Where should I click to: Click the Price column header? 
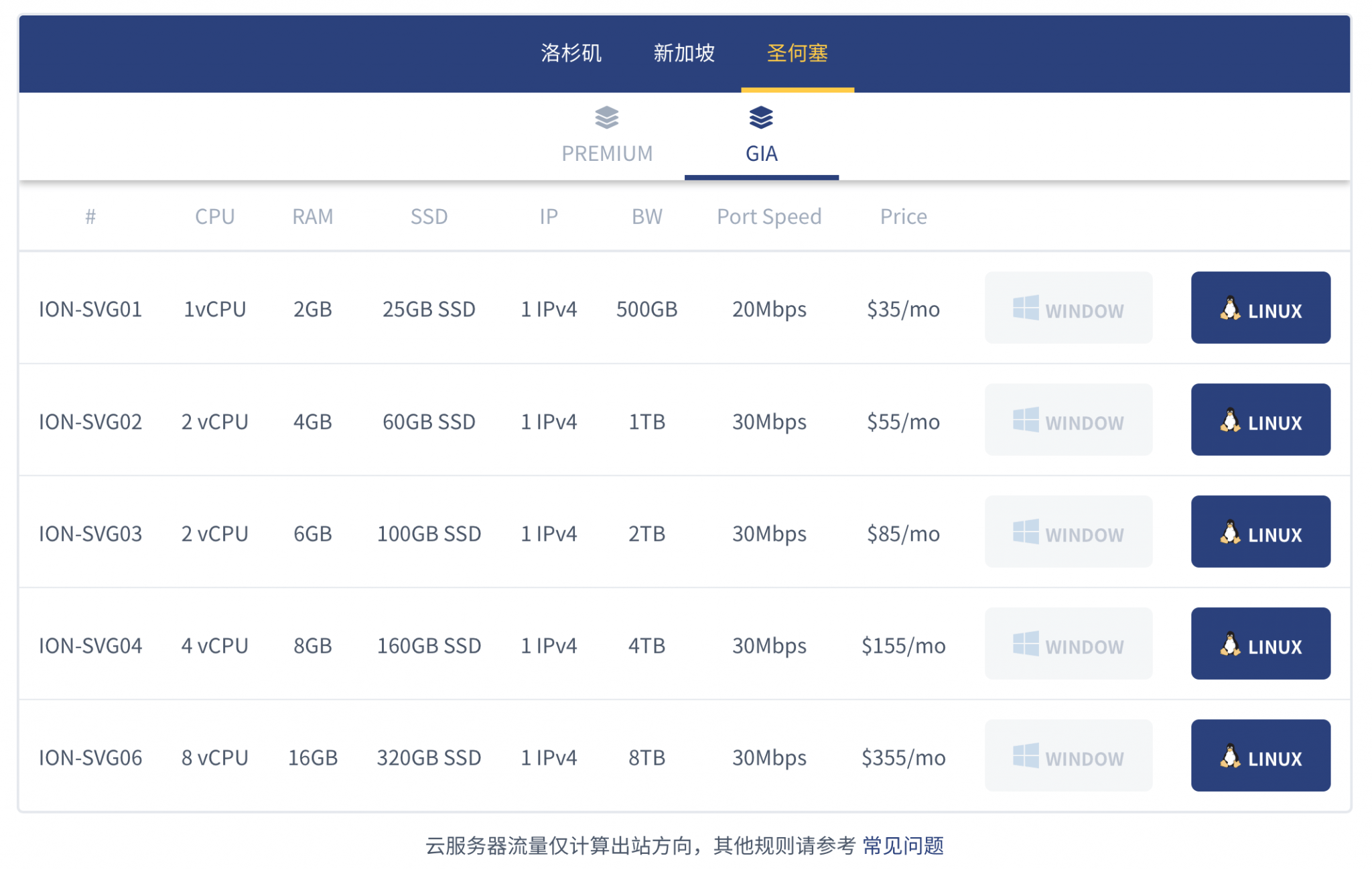point(903,216)
